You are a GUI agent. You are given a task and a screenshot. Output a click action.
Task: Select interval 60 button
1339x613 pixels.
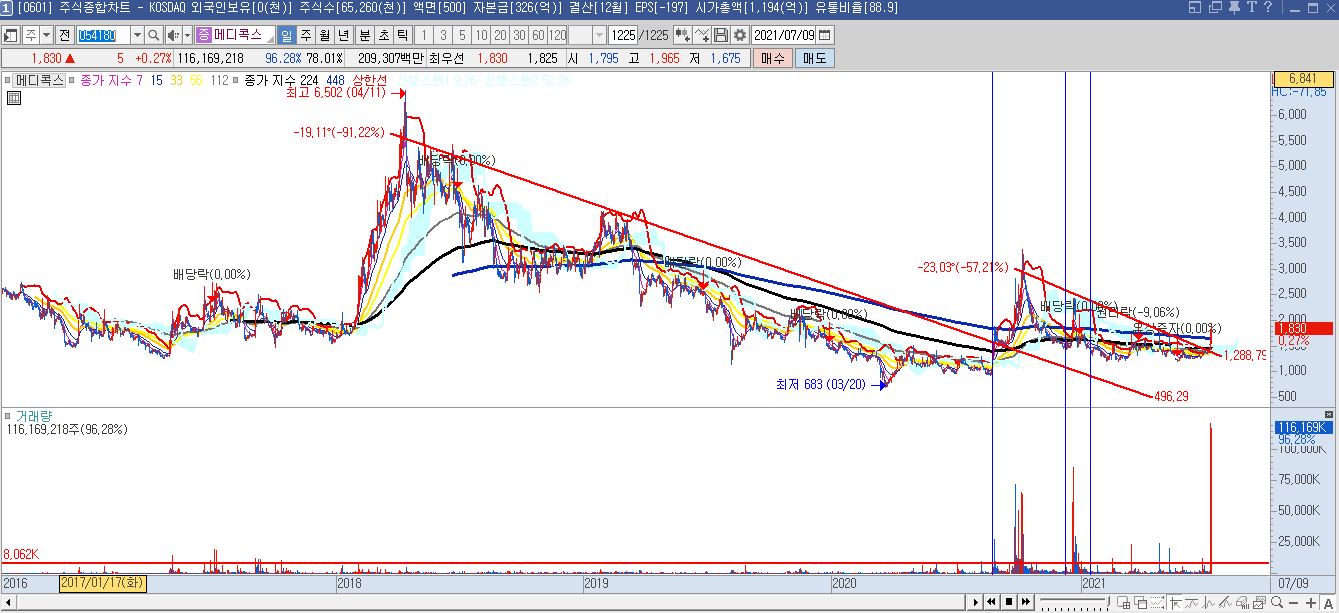click(x=538, y=35)
